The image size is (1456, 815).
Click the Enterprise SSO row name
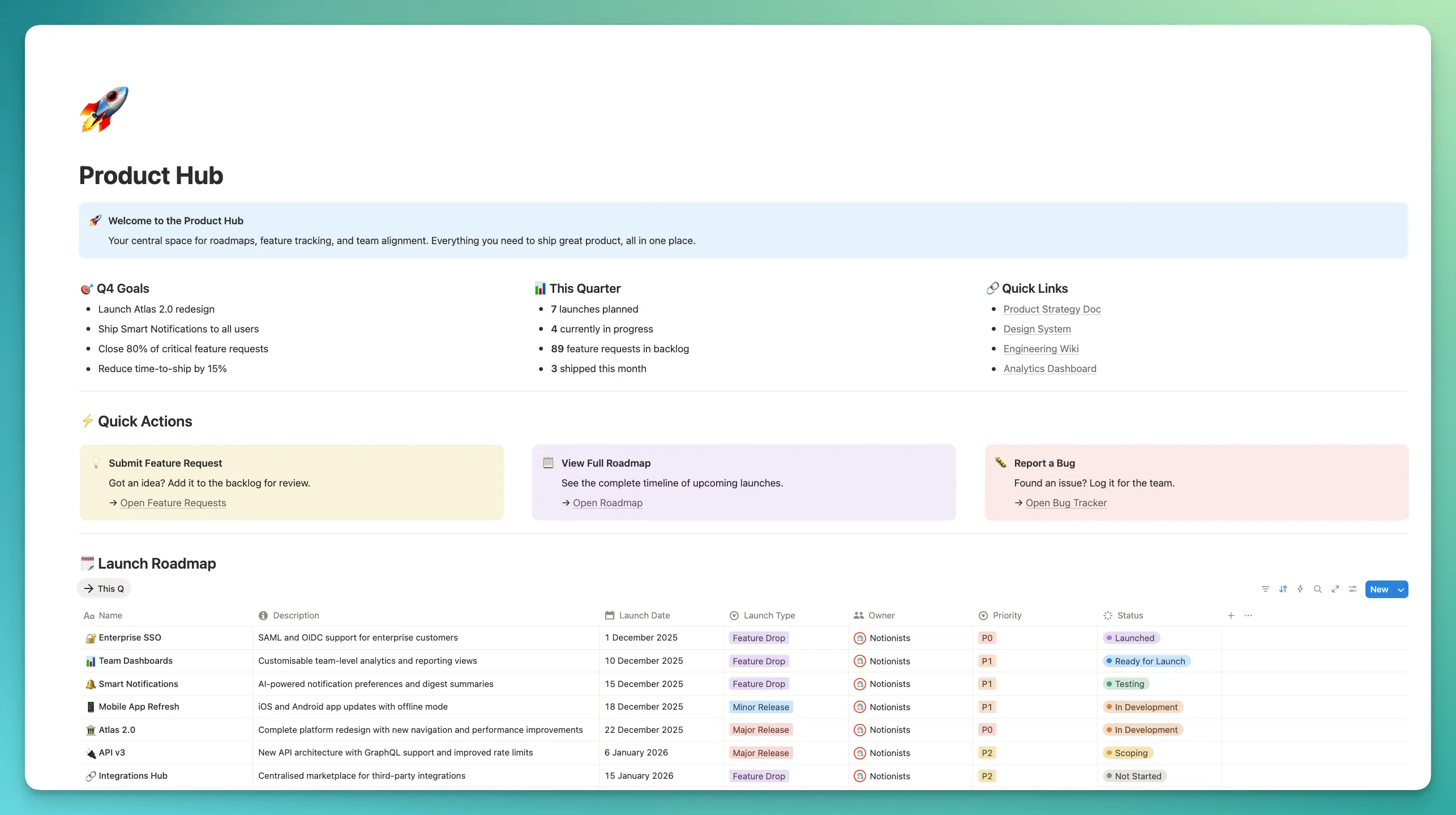pos(130,638)
